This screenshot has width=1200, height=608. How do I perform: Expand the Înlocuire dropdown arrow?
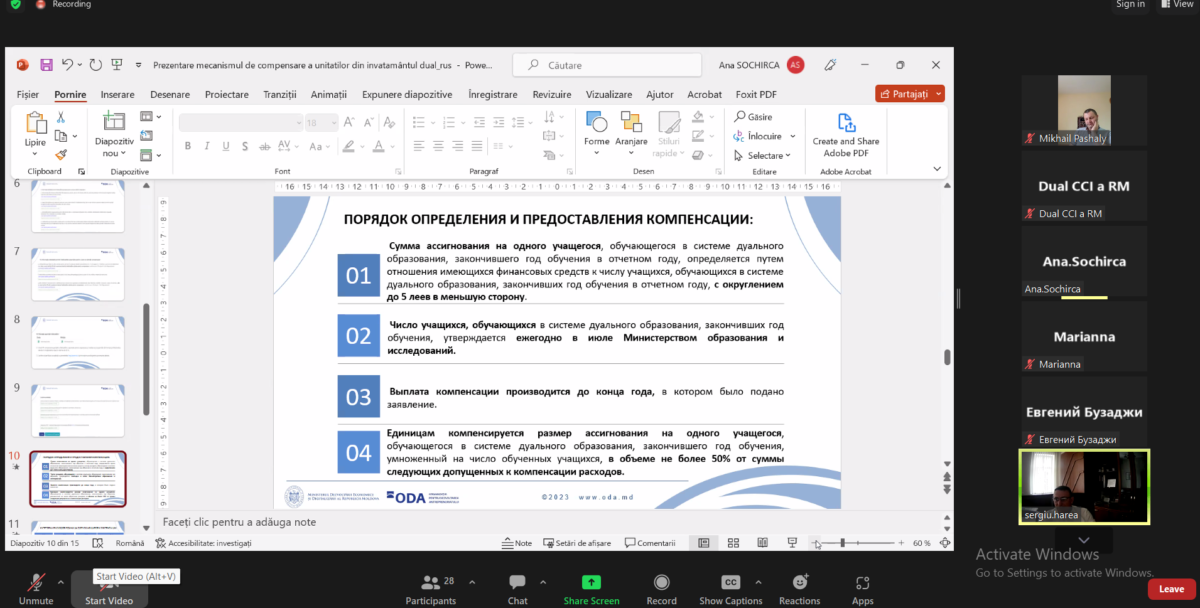(x=793, y=136)
